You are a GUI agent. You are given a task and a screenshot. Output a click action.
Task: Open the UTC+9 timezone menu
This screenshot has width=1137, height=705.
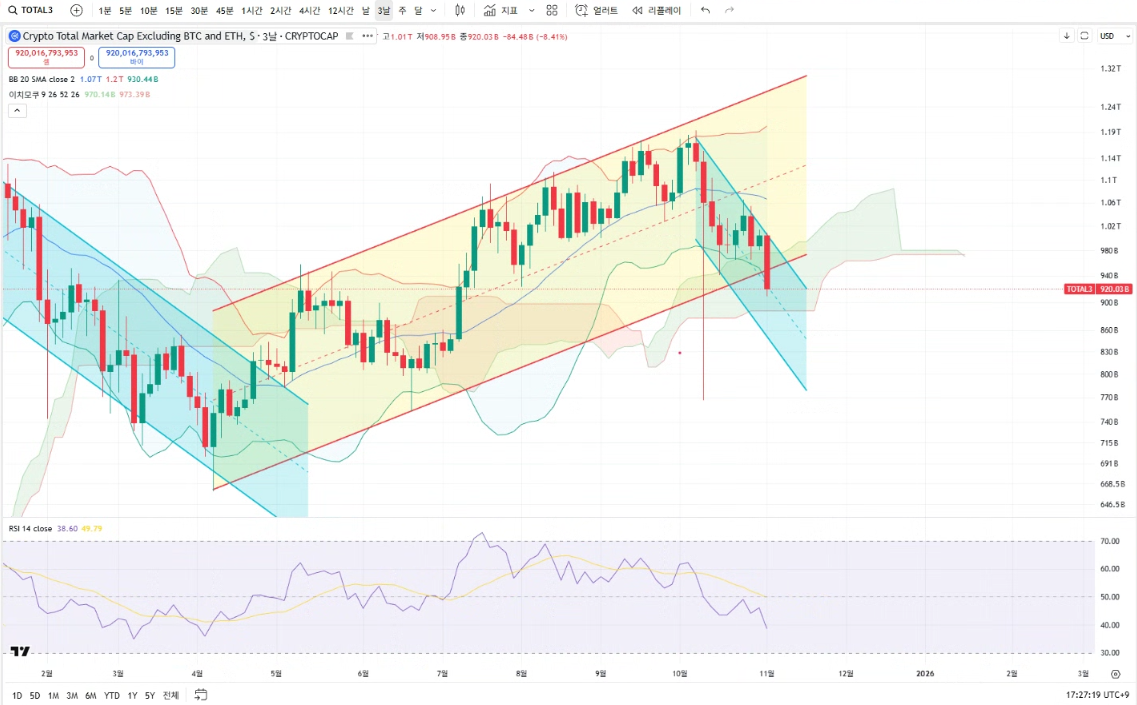pyautogui.click(x=1098, y=695)
